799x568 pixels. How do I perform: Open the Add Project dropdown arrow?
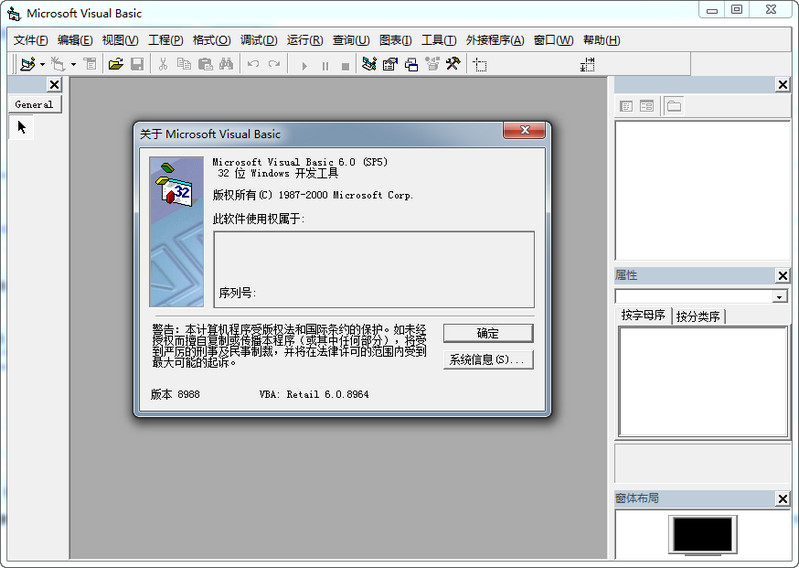tap(42, 64)
